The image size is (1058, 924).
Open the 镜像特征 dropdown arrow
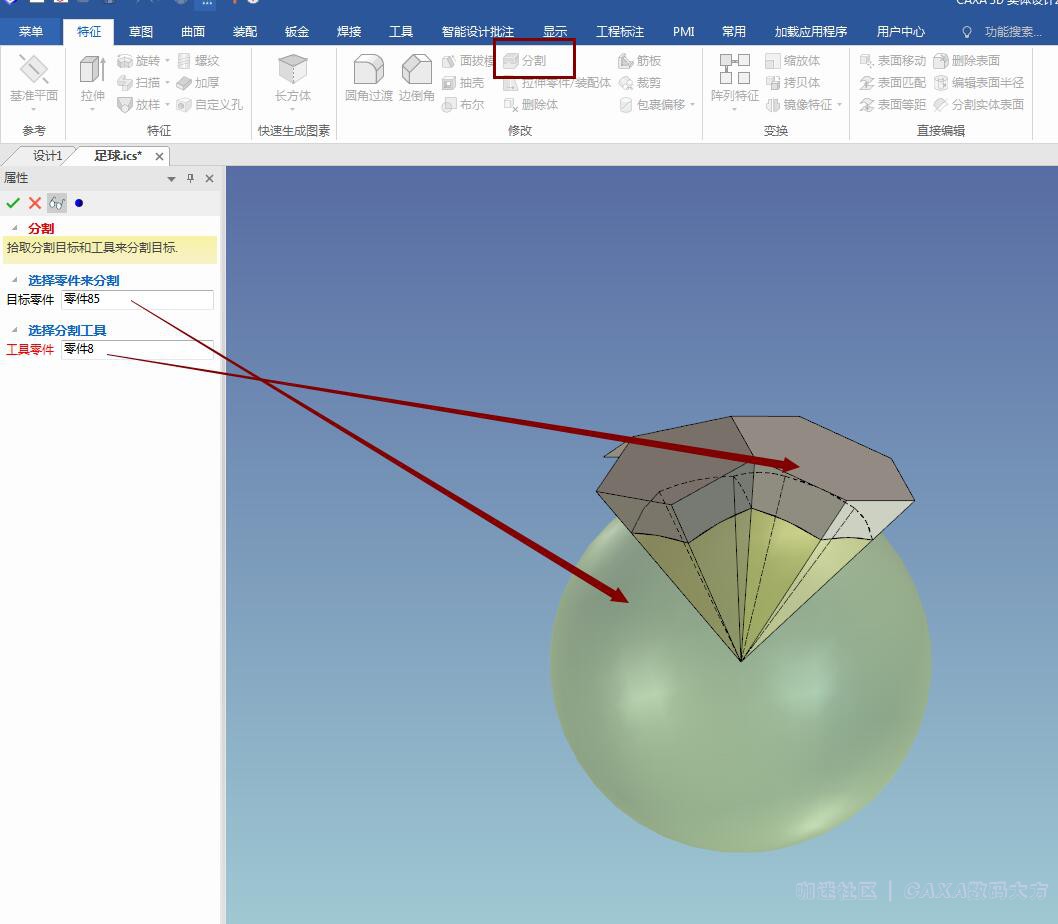[x=839, y=105]
